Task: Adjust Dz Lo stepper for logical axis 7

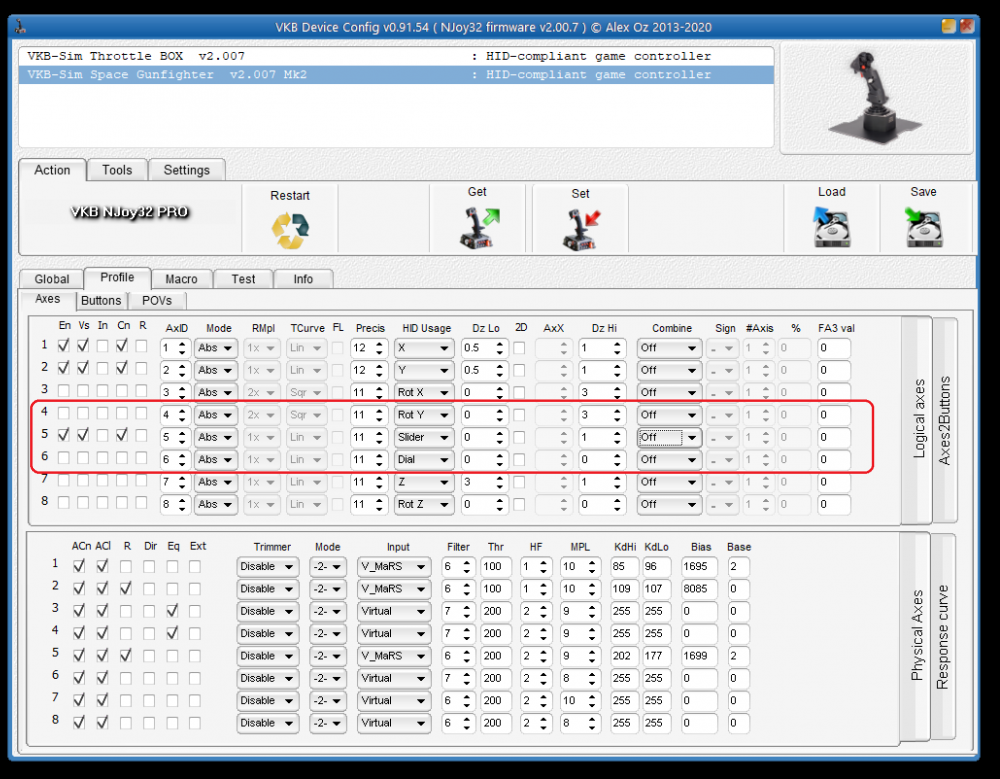Action: click(x=500, y=482)
